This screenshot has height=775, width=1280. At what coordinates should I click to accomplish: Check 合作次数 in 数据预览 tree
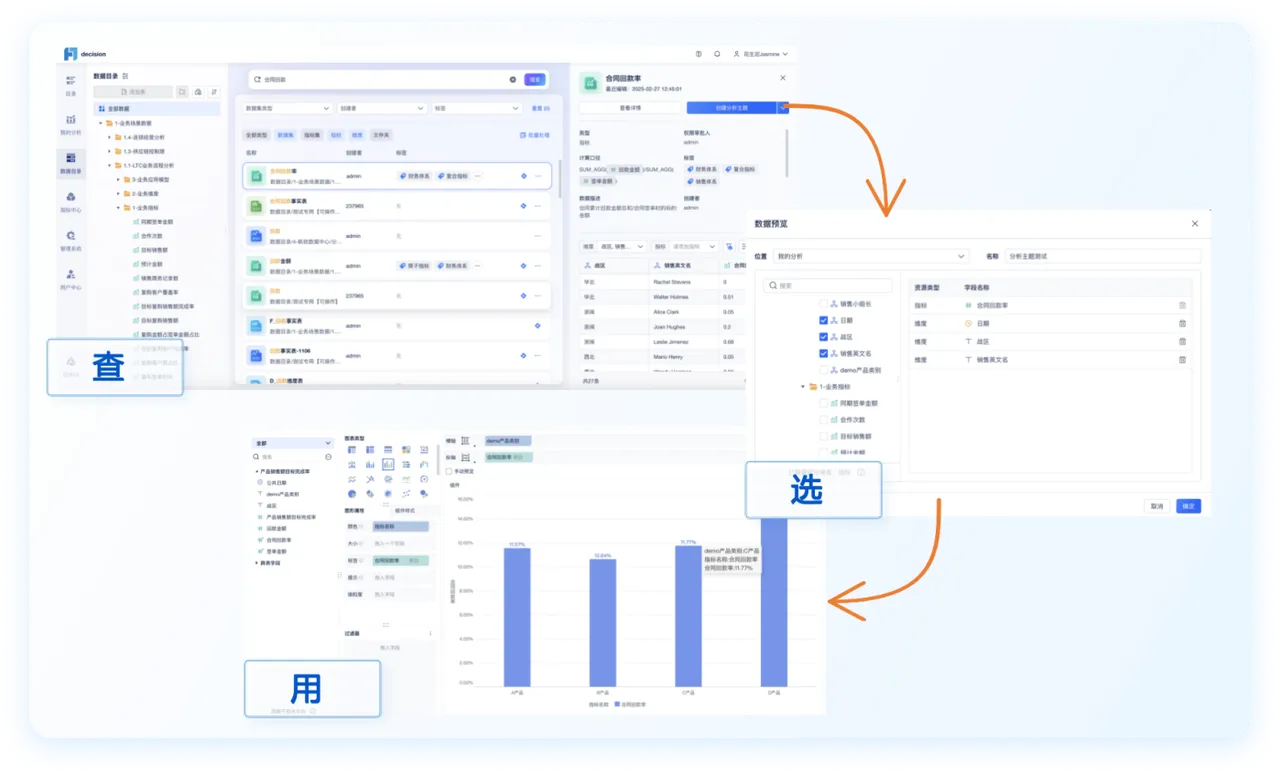[823, 420]
